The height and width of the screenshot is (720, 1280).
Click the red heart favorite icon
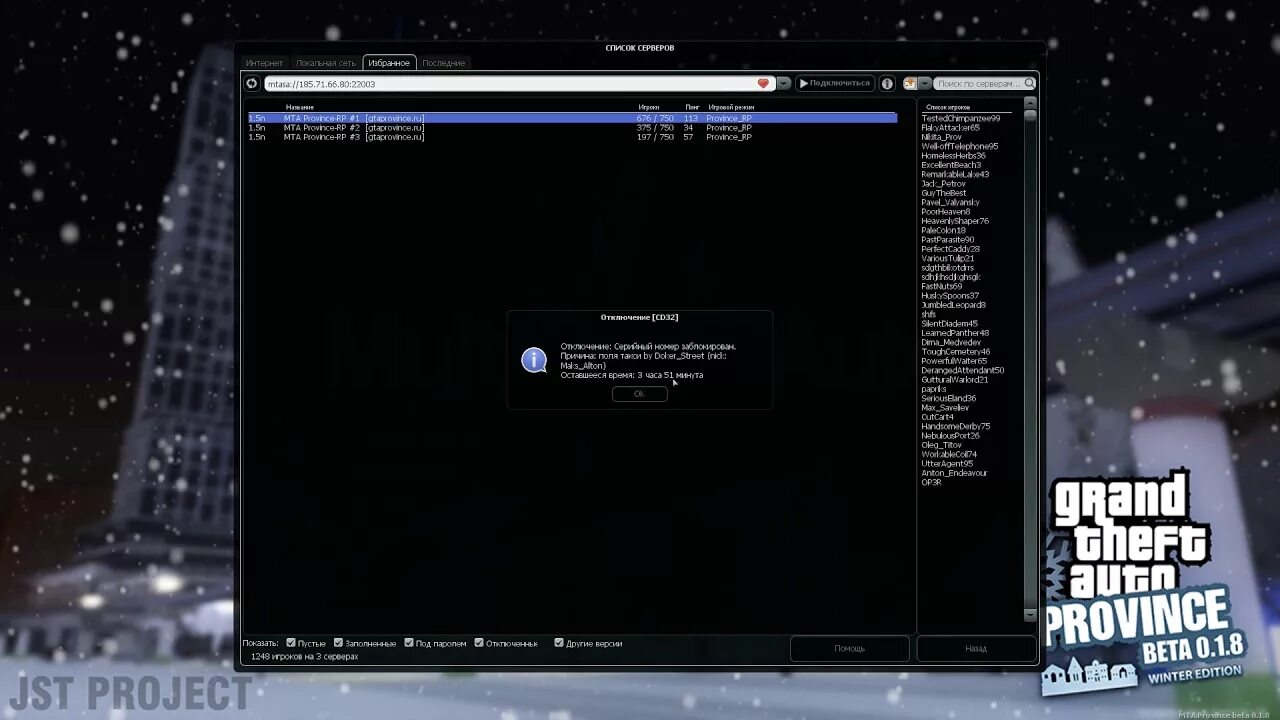(763, 84)
